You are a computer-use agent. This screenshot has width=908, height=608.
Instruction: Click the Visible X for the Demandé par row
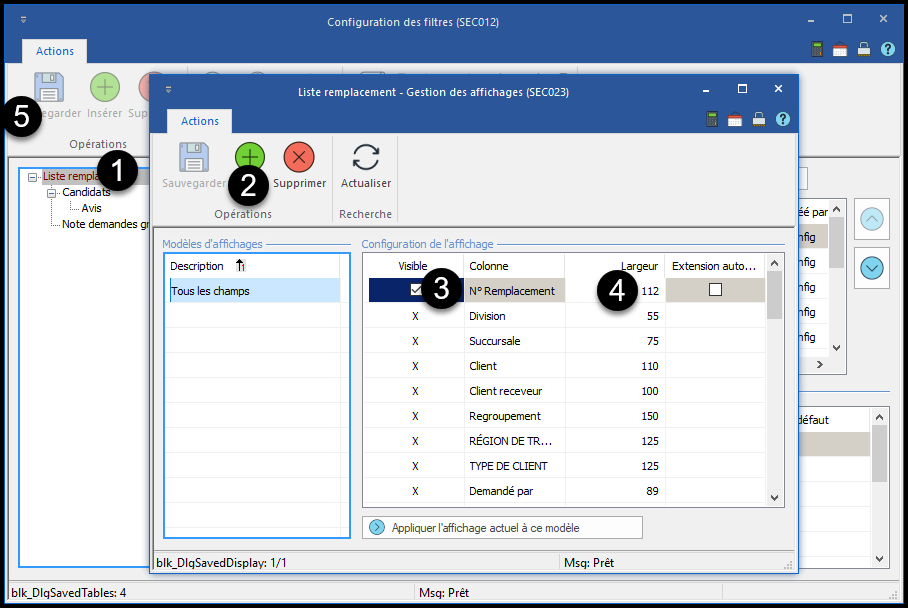pos(415,491)
